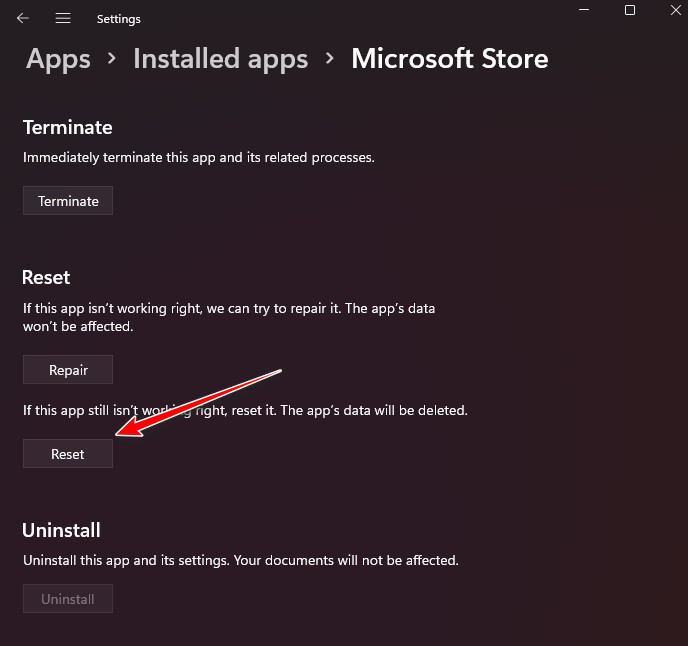Go to Installed apps breadcrumb

[x=220, y=59]
